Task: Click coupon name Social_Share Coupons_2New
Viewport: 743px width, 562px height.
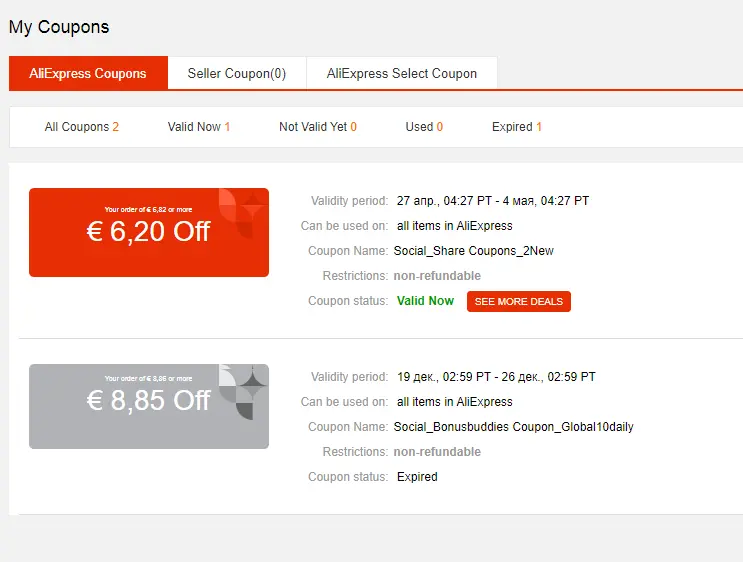Action: (x=474, y=251)
